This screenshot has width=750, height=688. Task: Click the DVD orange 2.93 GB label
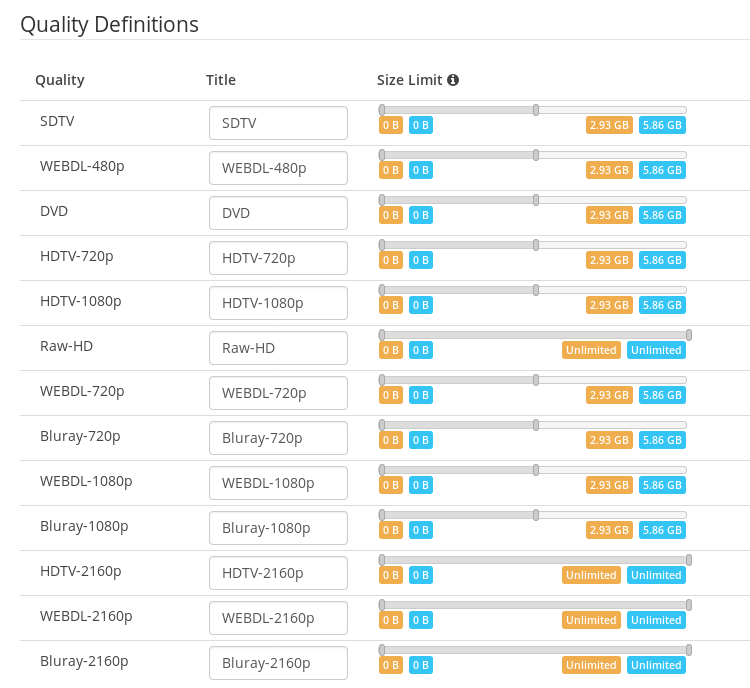[x=609, y=215]
